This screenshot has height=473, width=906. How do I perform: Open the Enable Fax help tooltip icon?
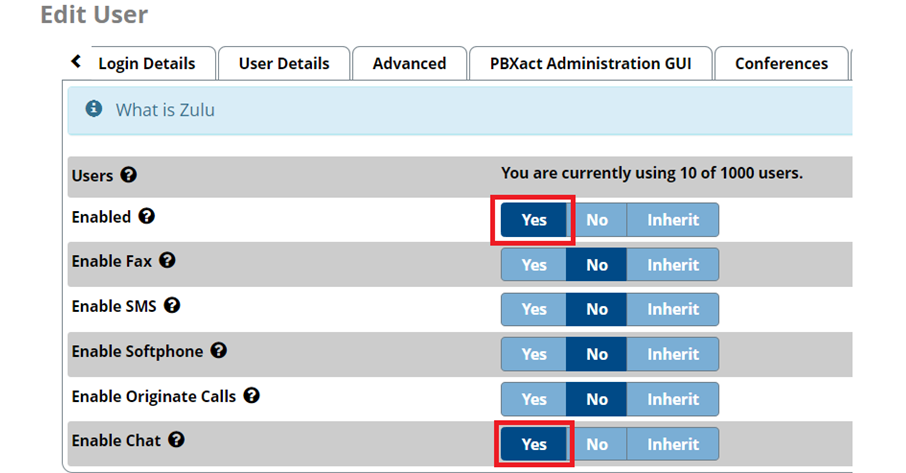167,260
